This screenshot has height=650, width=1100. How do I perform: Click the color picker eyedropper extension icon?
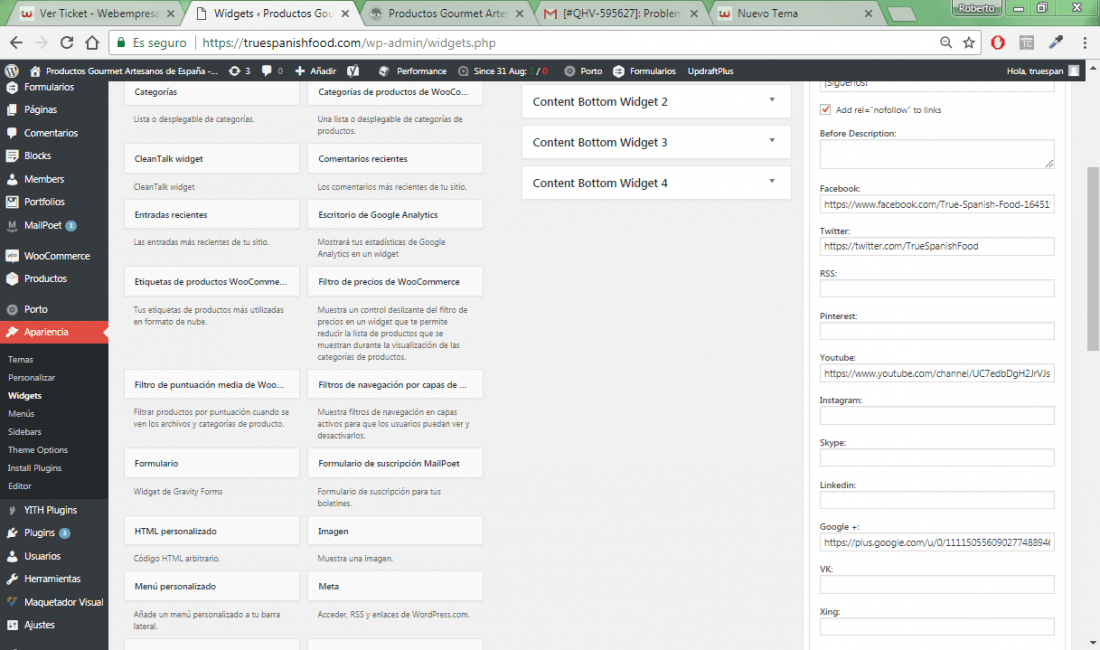(x=1056, y=43)
